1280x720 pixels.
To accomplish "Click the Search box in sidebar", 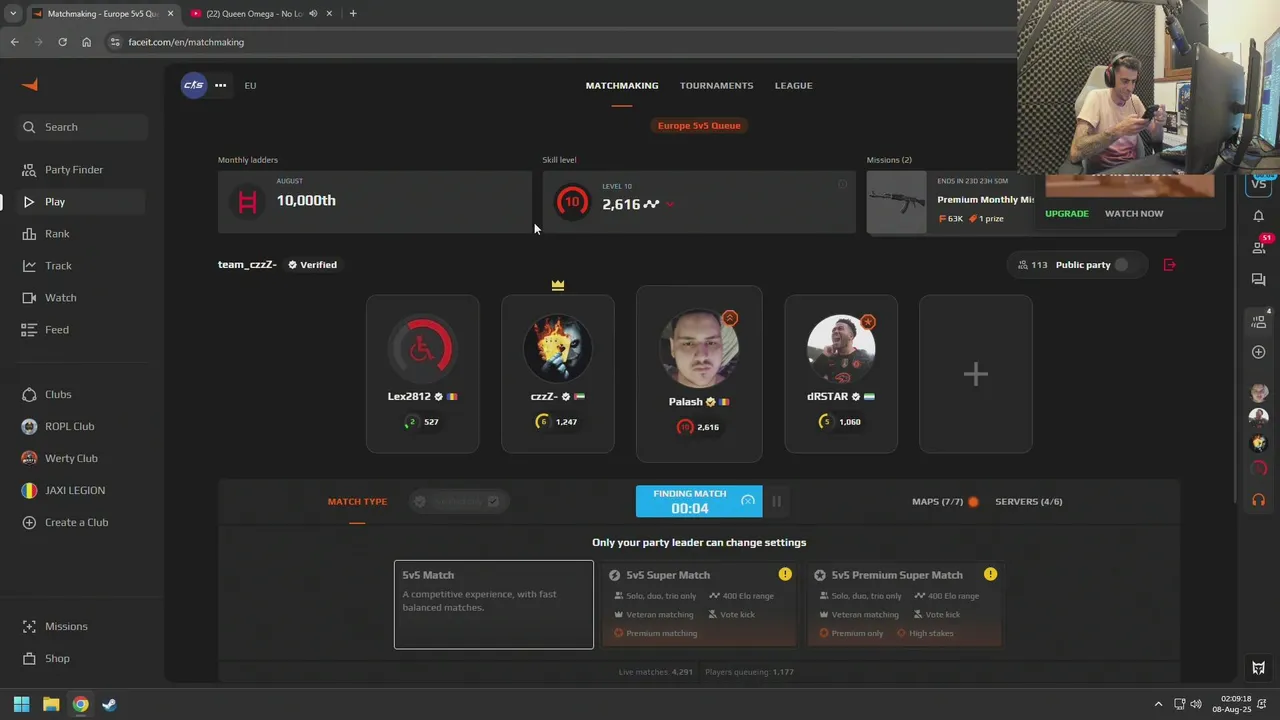I will (x=82, y=127).
